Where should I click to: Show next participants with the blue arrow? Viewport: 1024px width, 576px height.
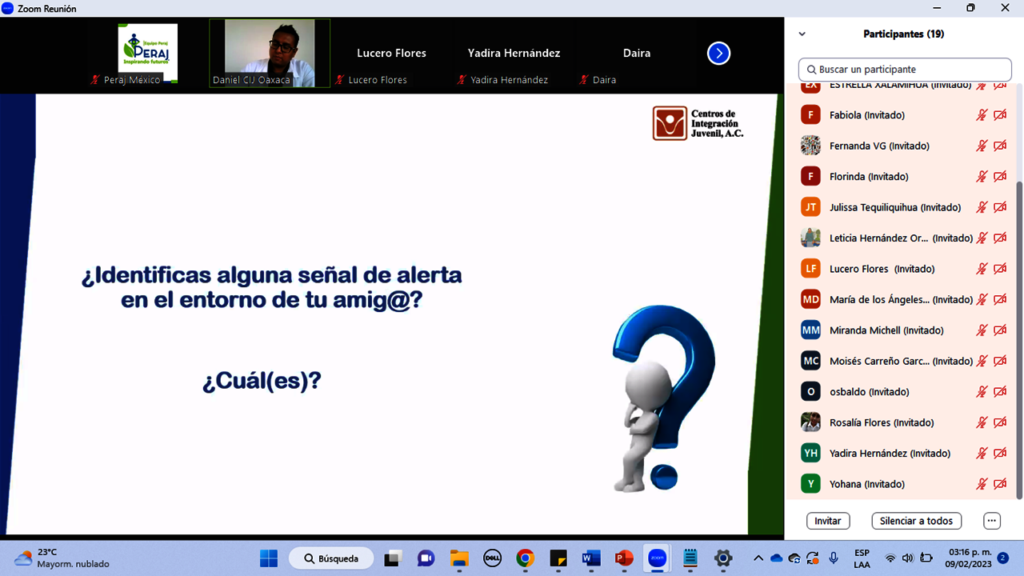click(x=718, y=54)
